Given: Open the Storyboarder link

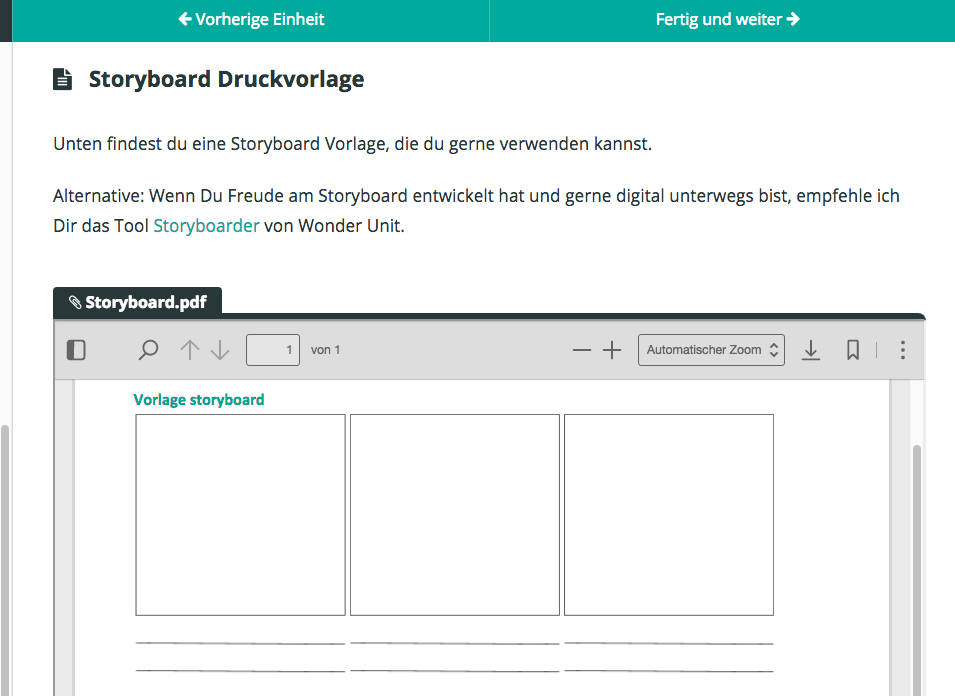Looking at the screenshot, I should click(206, 226).
